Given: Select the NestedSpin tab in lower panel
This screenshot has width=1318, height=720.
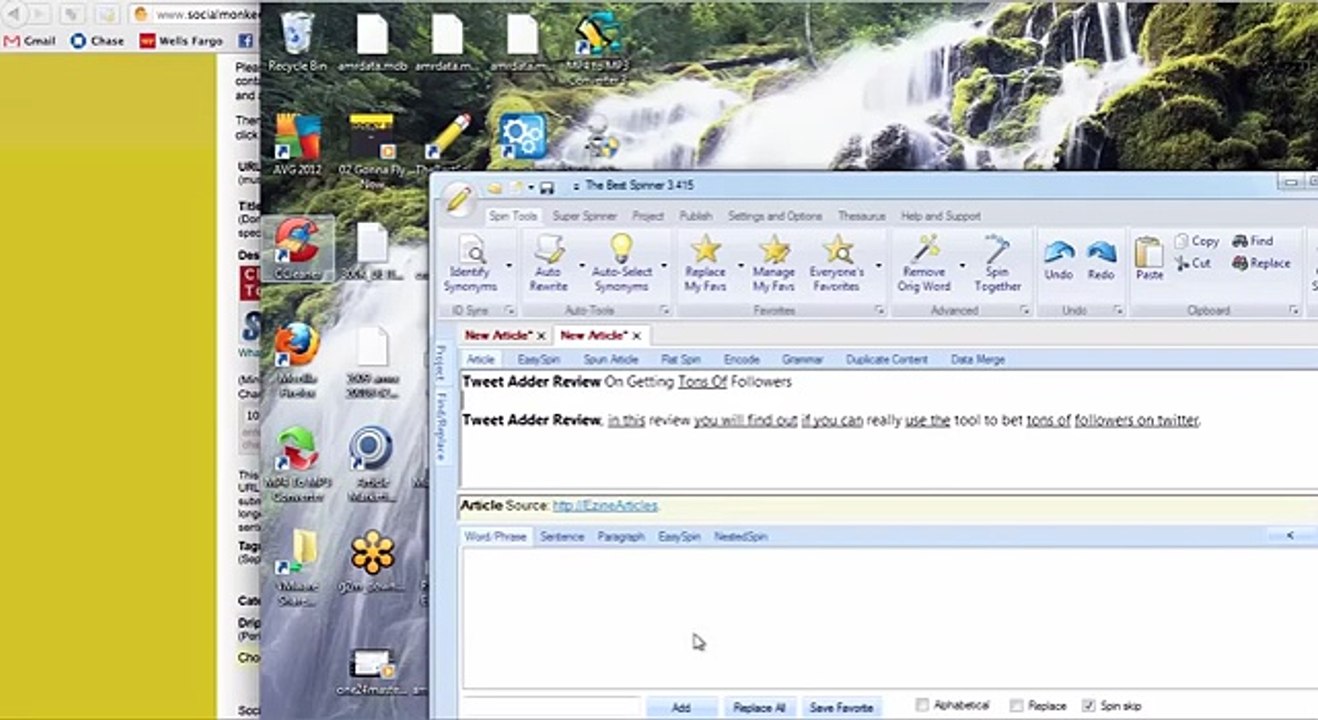Looking at the screenshot, I should pos(741,537).
